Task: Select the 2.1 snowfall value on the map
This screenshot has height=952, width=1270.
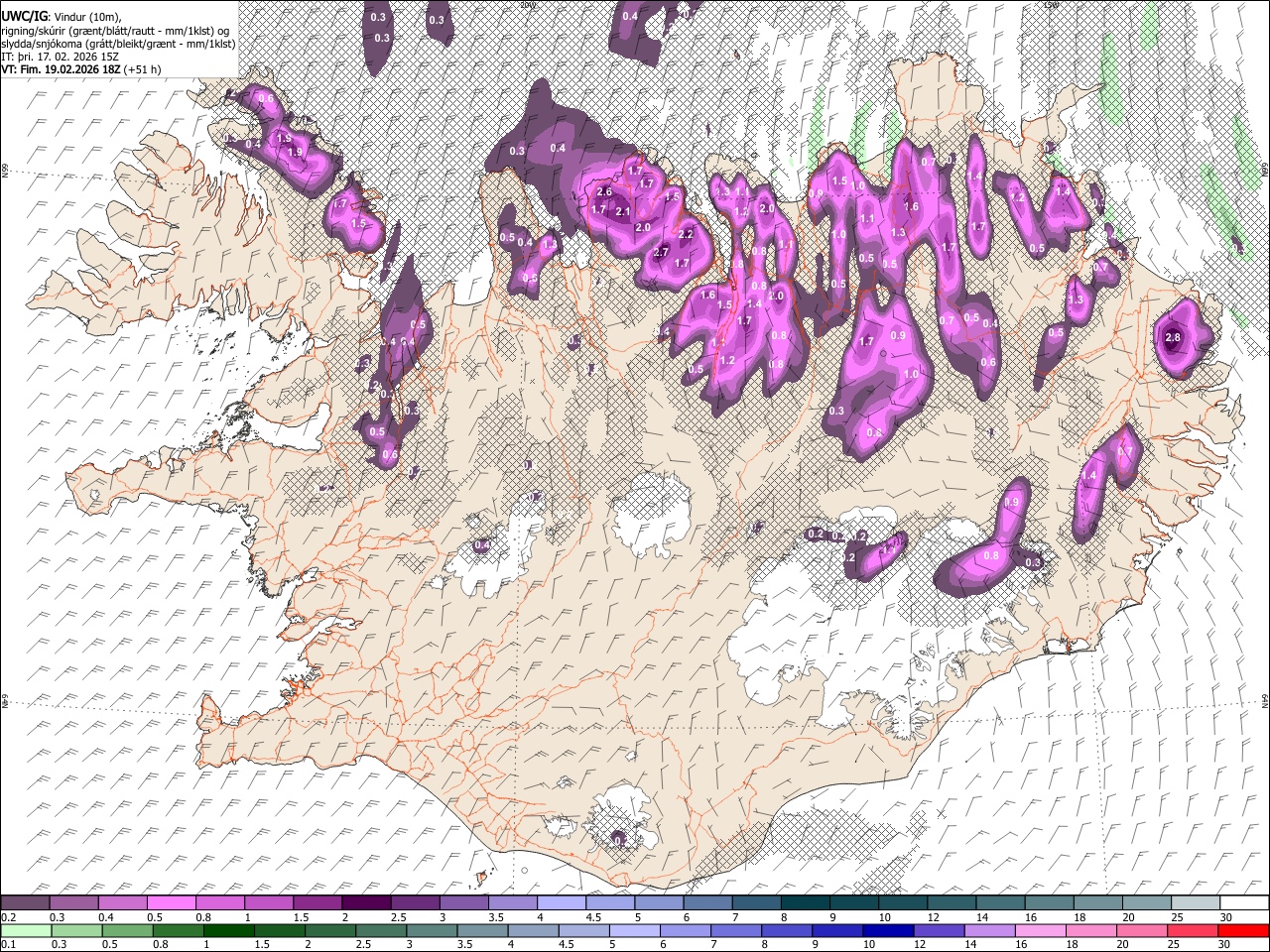Action: [x=623, y=211]
